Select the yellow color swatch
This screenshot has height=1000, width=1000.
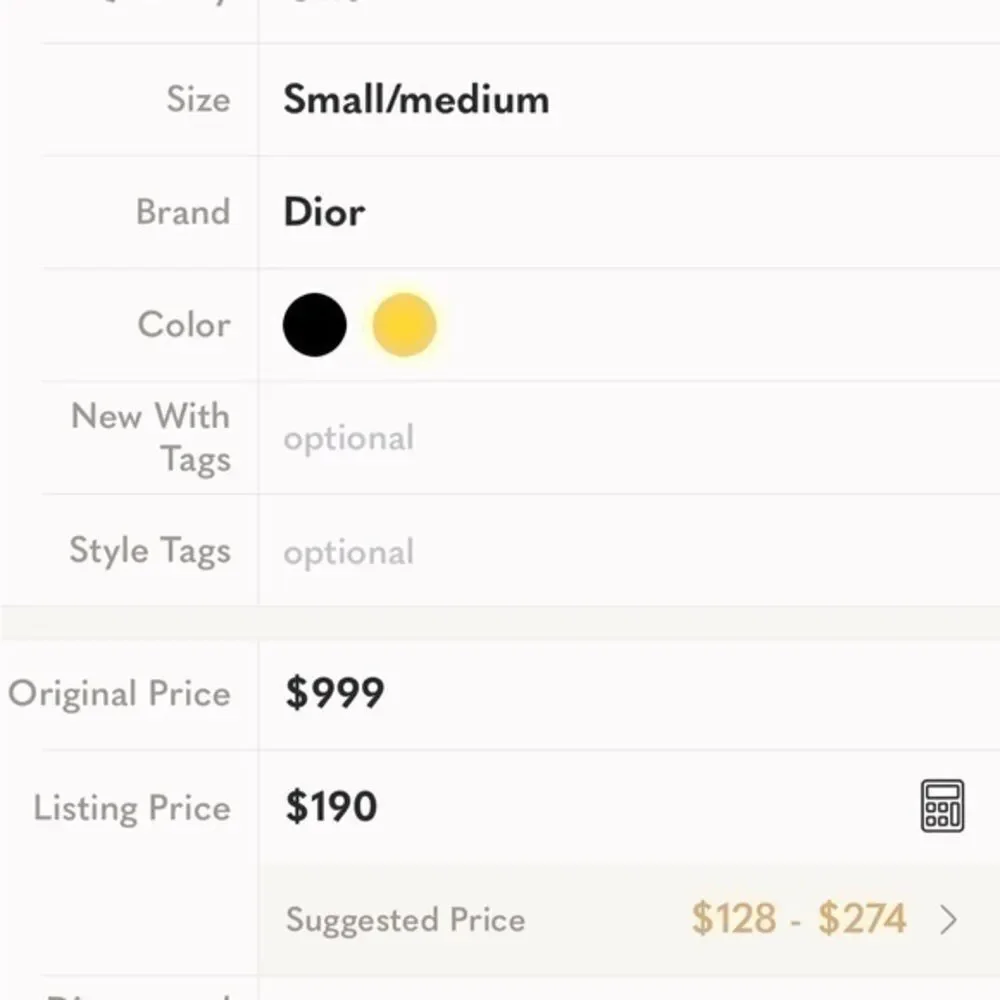404,325
